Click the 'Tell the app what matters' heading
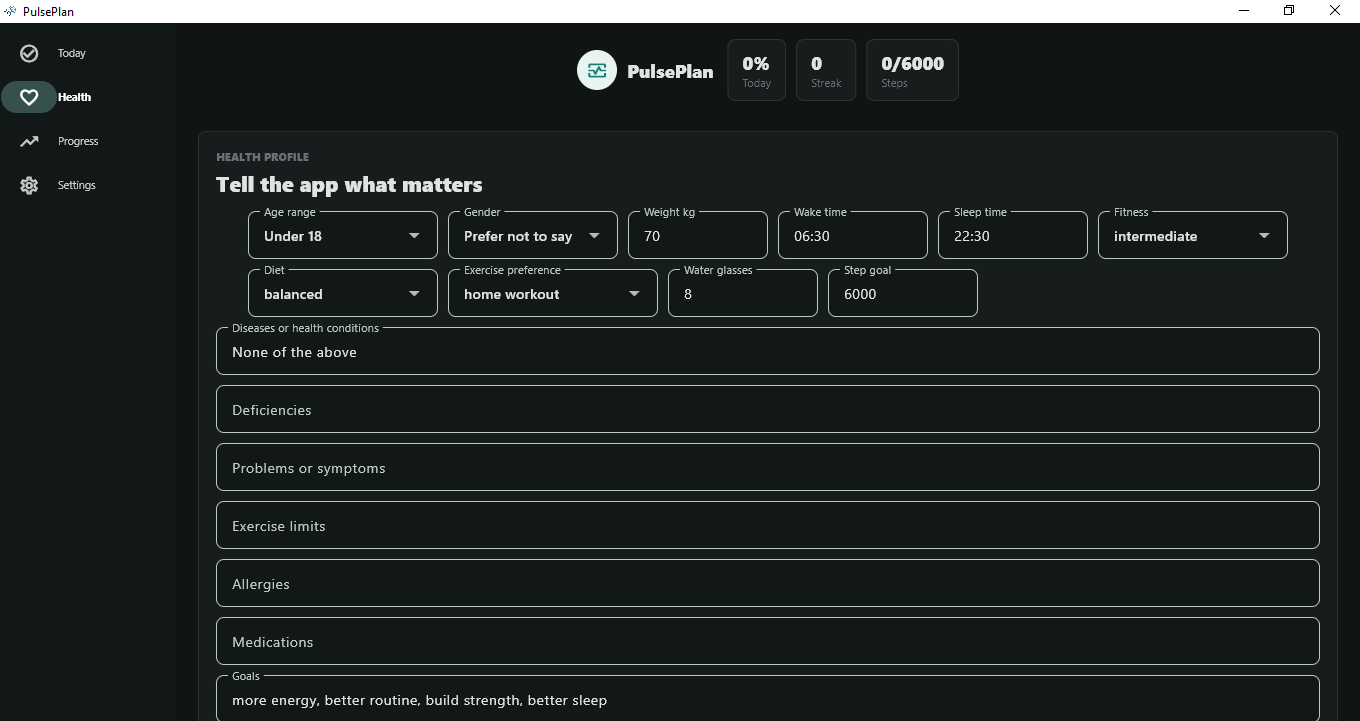Image resolution: width=1360 pixels, height=721 pixels. point(349,184)
